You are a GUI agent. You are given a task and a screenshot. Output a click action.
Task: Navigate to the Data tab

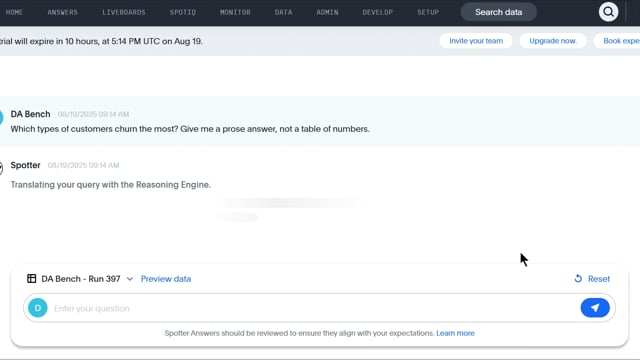[x=283, y=12]
